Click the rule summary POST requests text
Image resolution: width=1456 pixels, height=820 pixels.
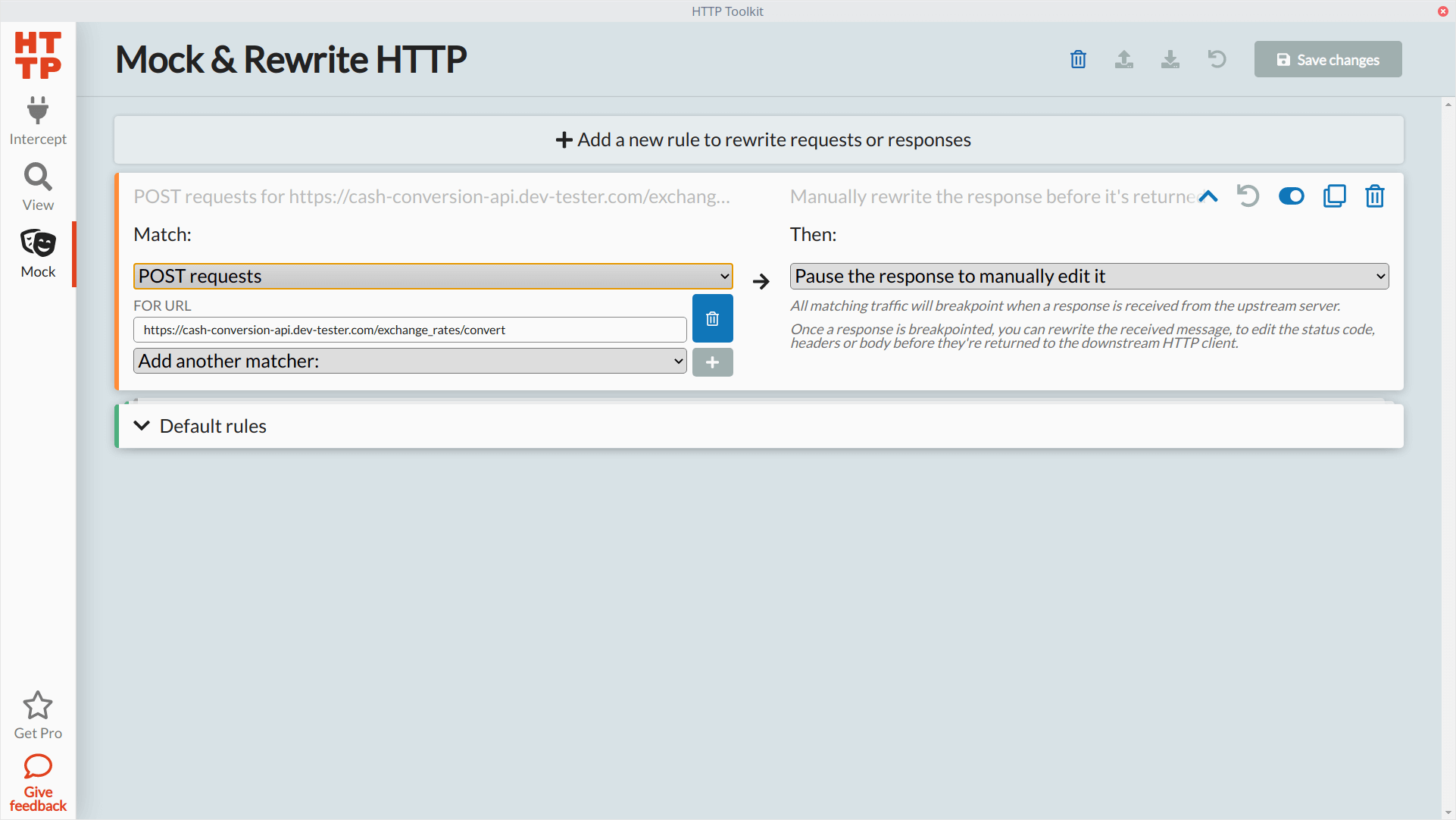pos(432,197)
